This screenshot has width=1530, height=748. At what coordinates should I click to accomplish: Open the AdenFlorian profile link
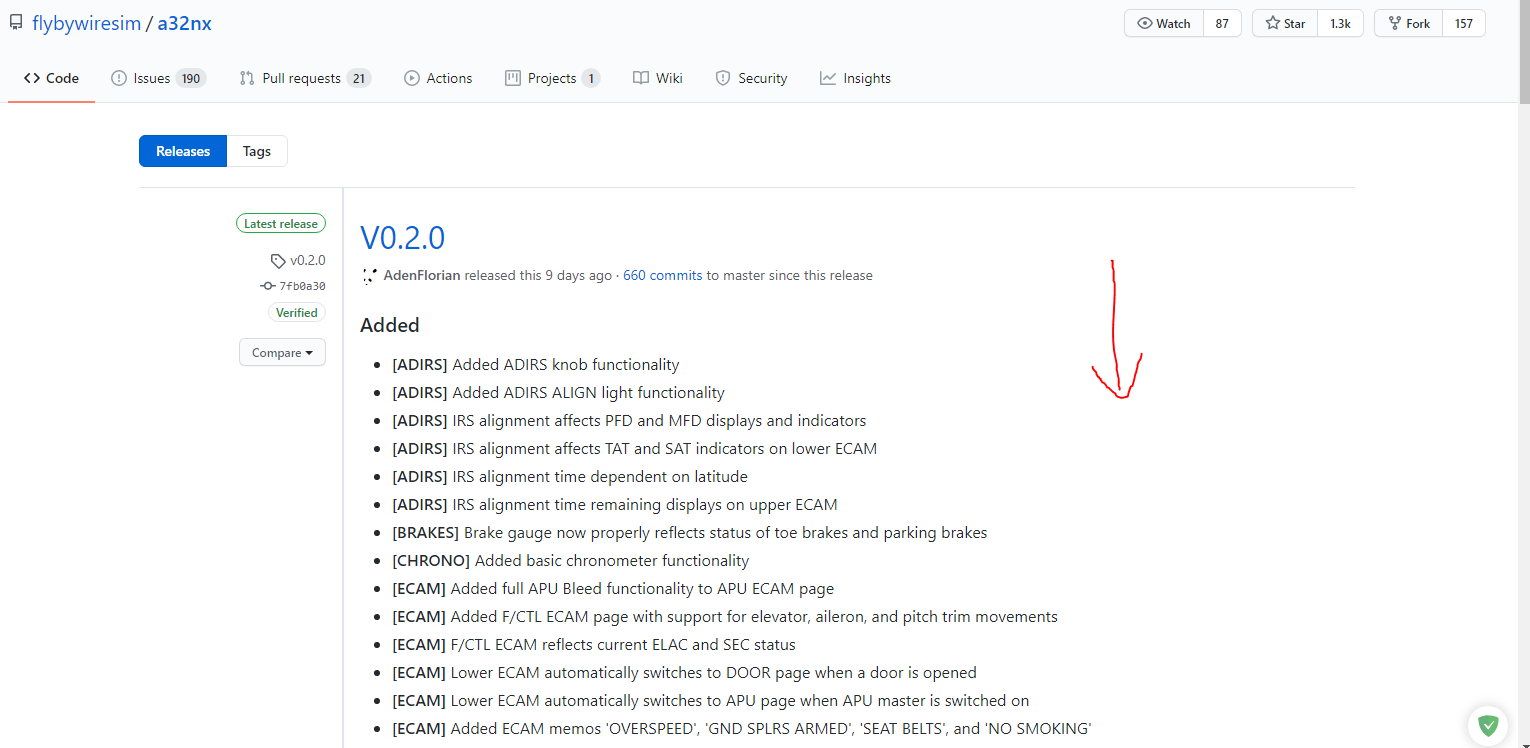(422, 275)
